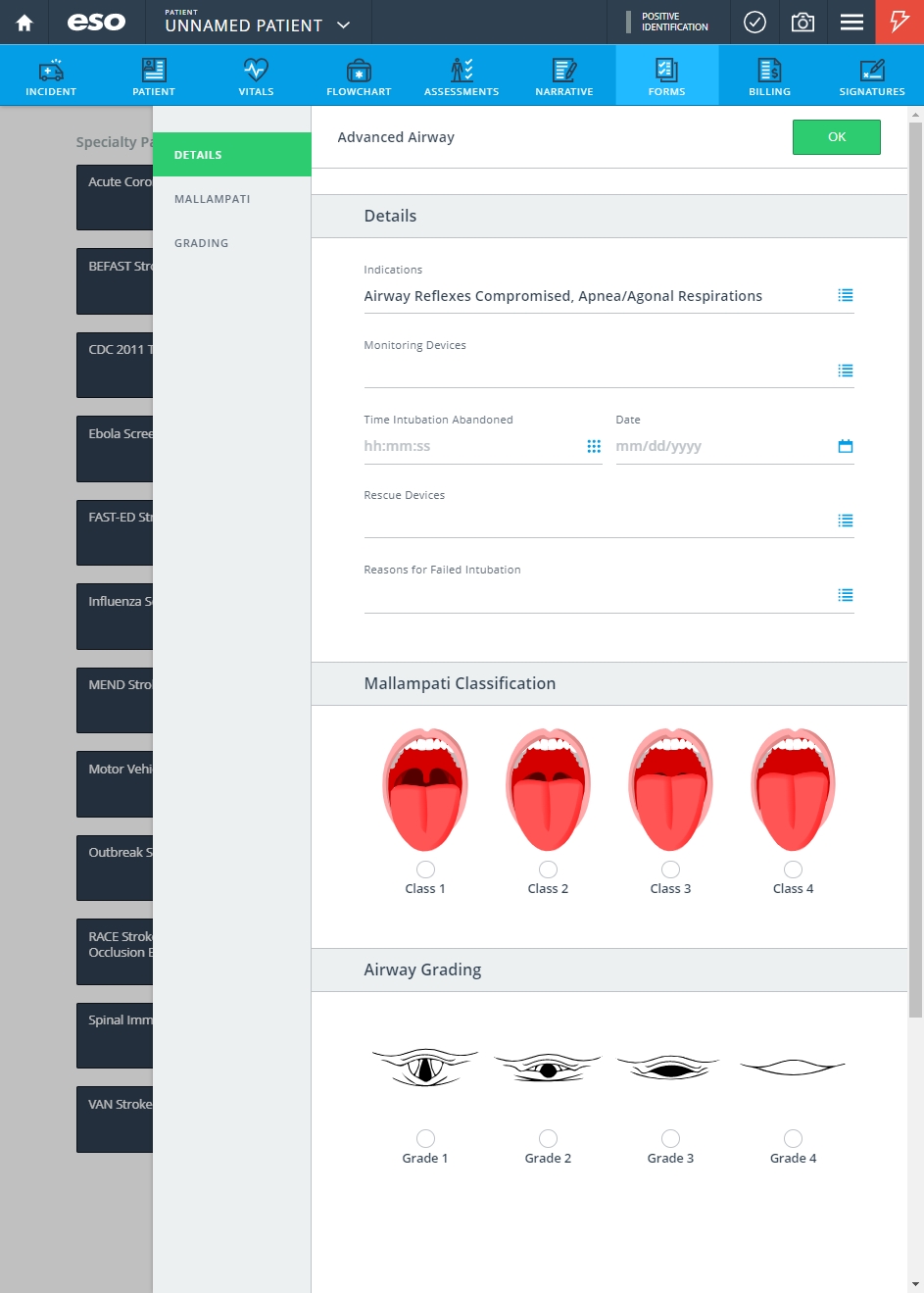Image resolution: width=924 pixels, height=1293 pixels.
Task: Open the RACE Stroke Occlusion form tile
Action: (115, 952)
